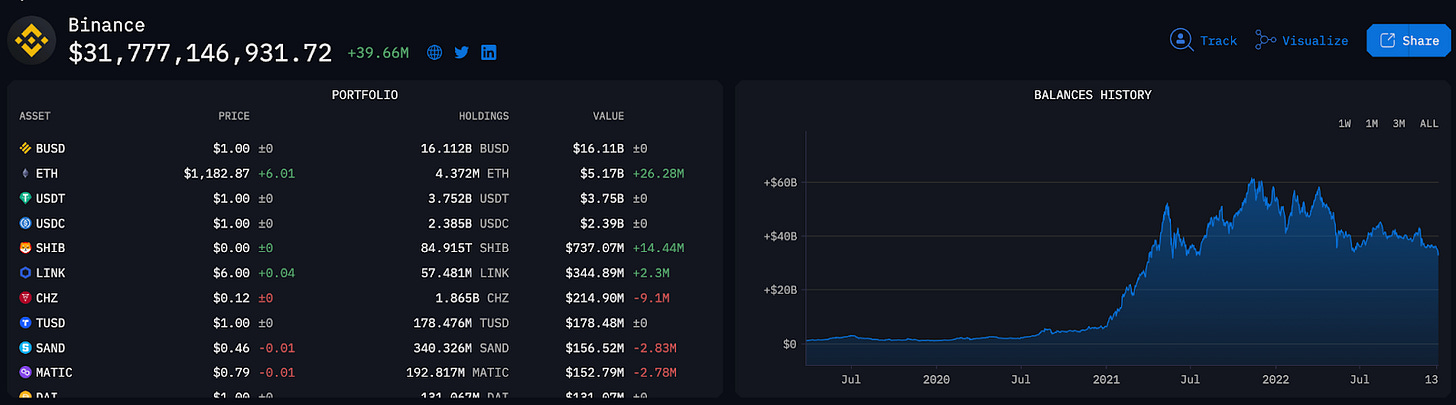Click the -2.83M SAND value change
The height and width of the screenshot is (405, 1456).
[654, 348]
